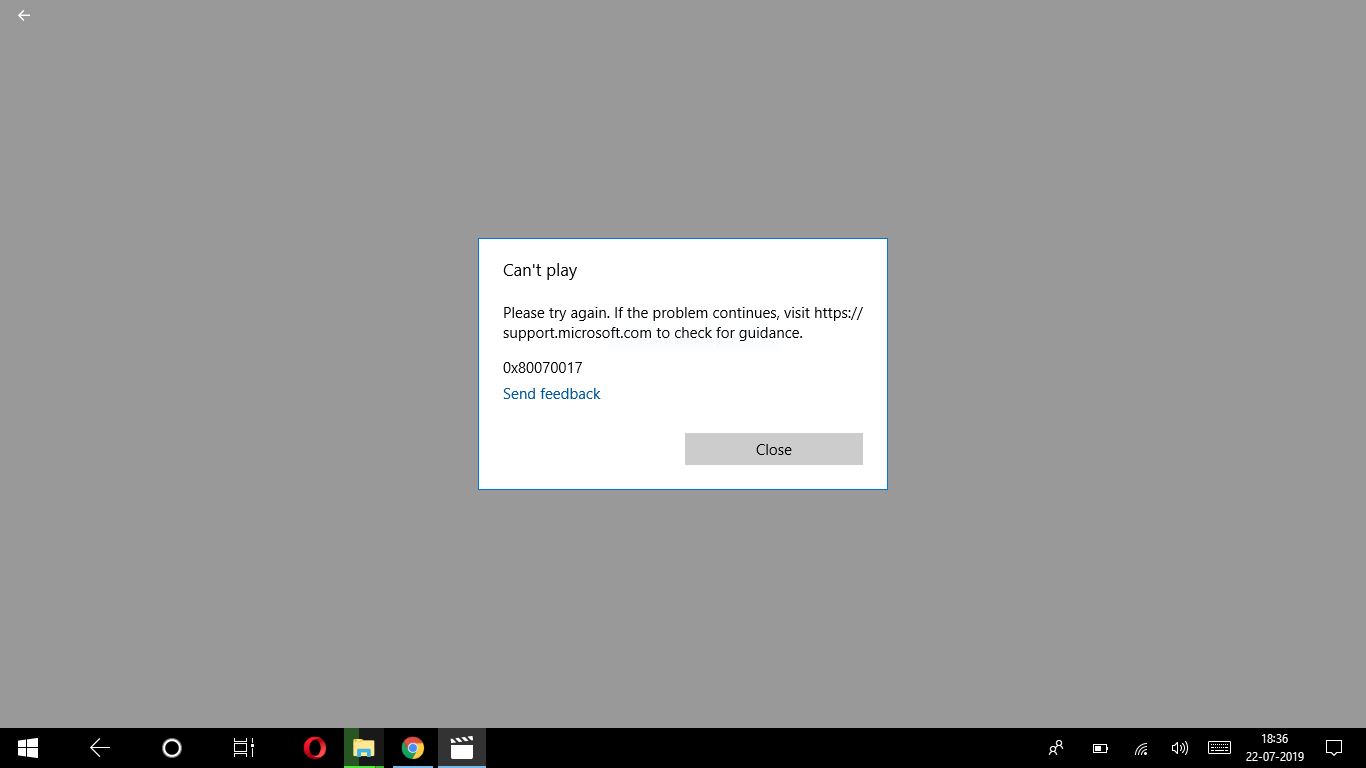
Task: Open the Action Center
Action: [x=1334, y=747]
